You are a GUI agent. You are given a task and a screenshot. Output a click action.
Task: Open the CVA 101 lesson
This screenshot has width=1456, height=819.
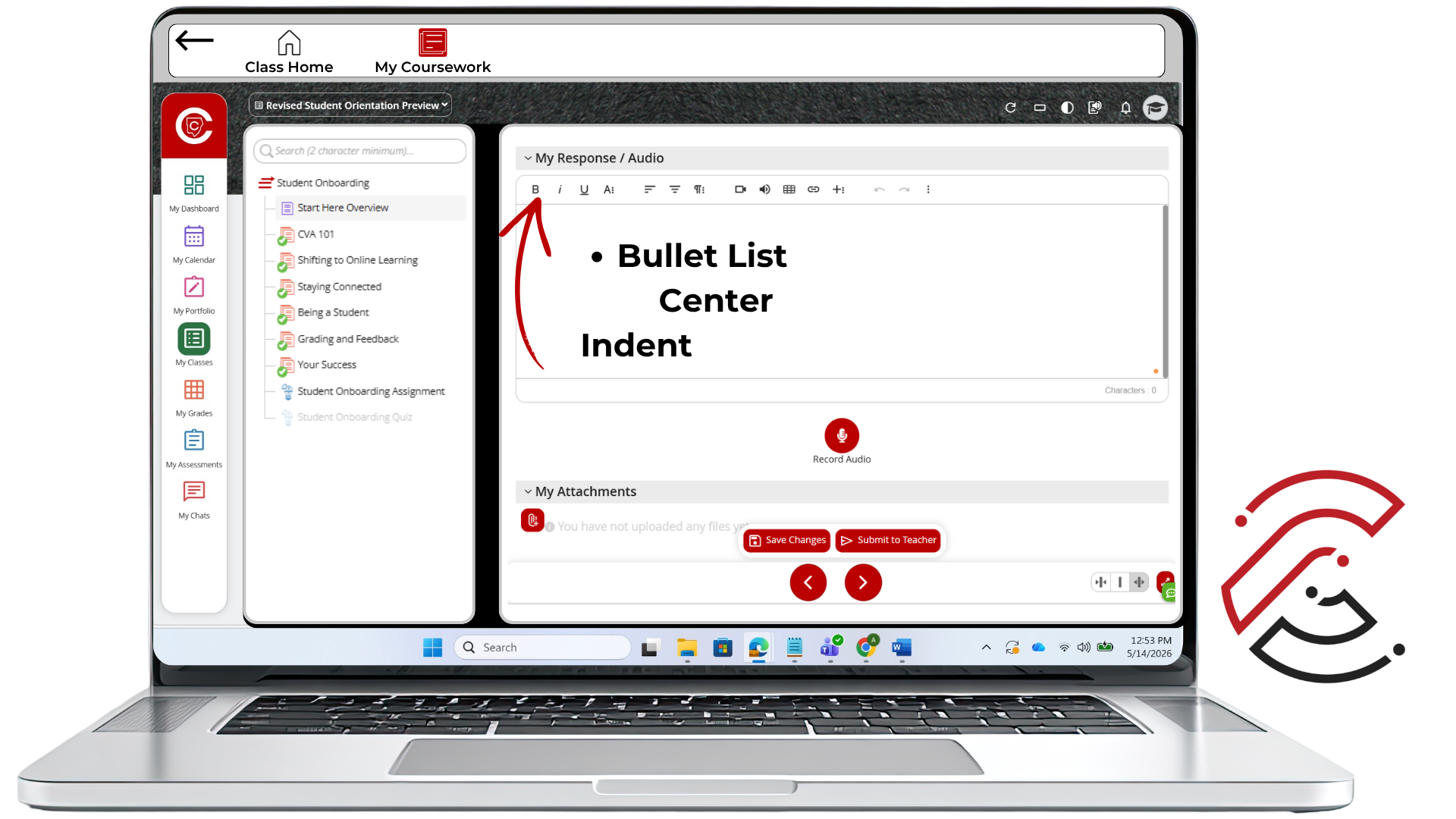315,234
